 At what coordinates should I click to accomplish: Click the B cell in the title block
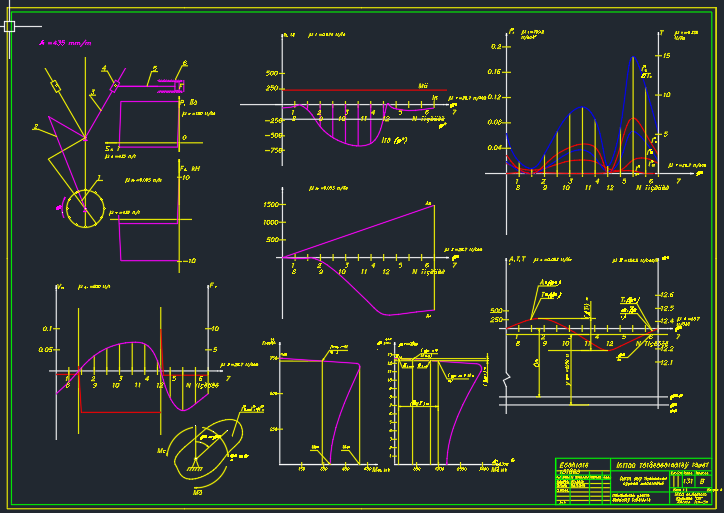[702, 481]
